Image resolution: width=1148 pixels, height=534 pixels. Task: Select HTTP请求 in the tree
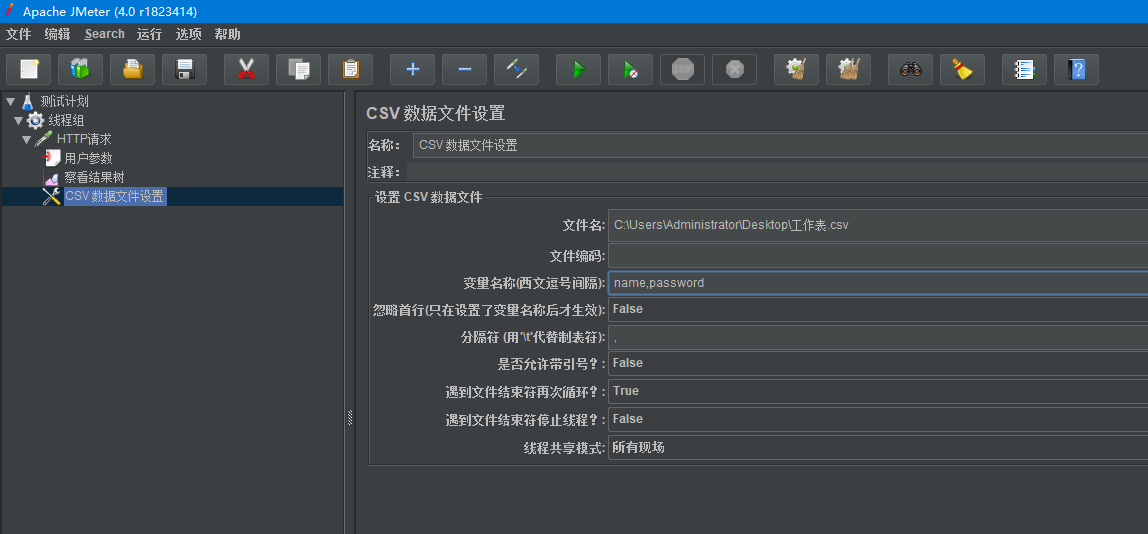click(84, 139)
